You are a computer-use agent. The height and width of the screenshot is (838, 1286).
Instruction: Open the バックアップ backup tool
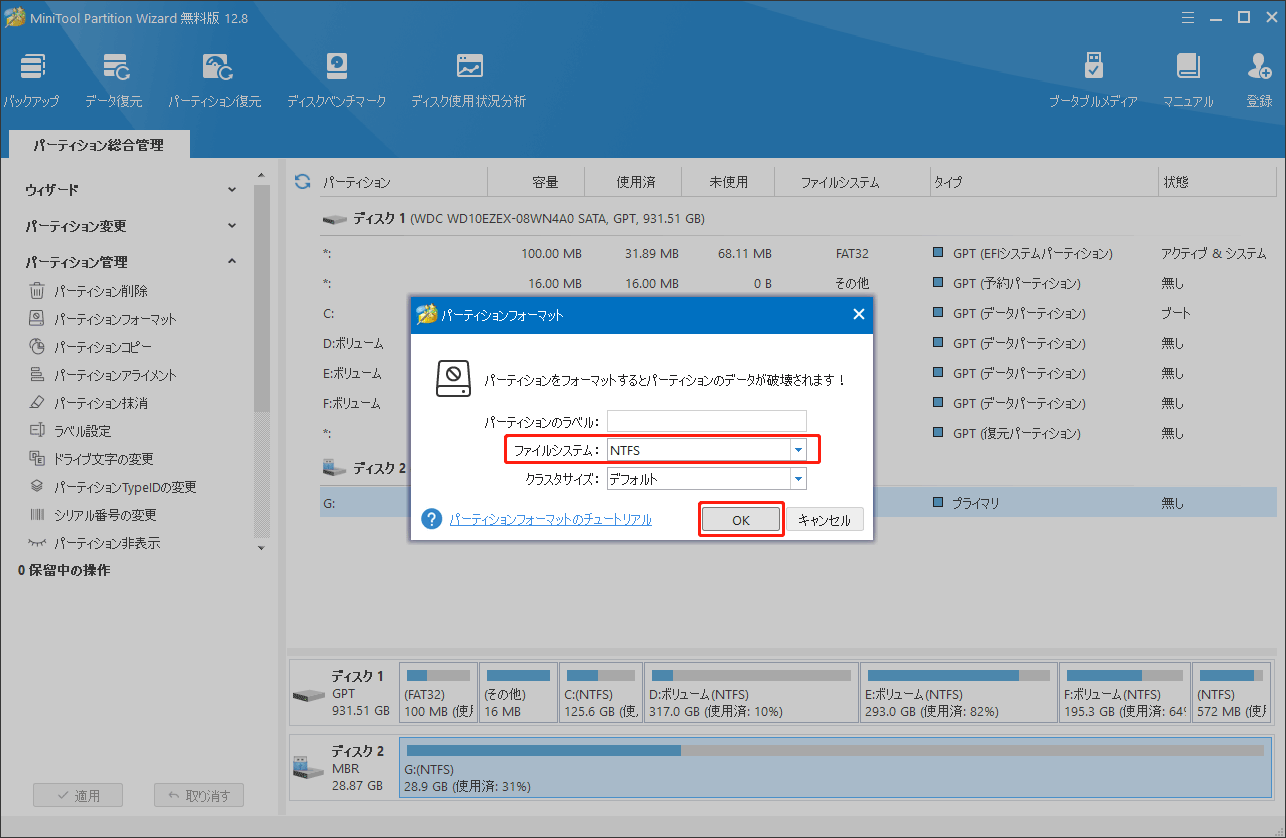point(31,81)
